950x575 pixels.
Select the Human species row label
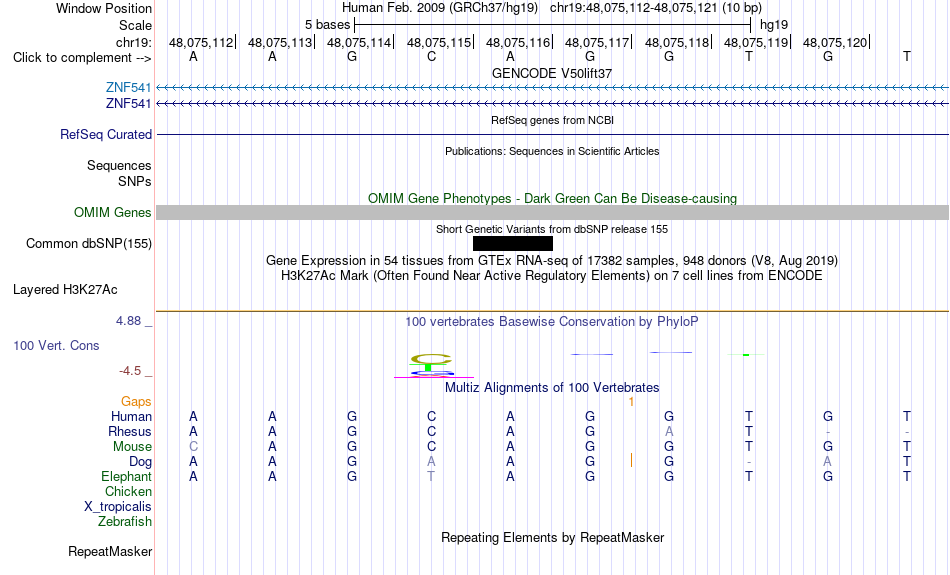[131, 416]
